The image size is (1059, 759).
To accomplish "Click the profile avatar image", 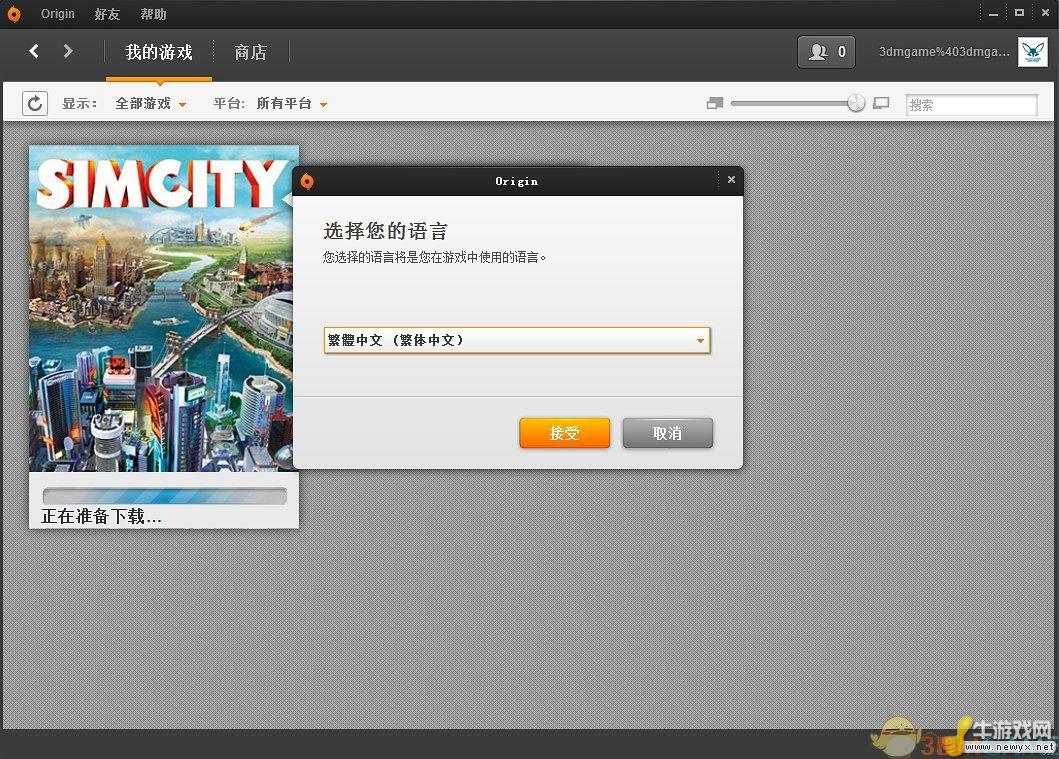I will point(1033,52).
